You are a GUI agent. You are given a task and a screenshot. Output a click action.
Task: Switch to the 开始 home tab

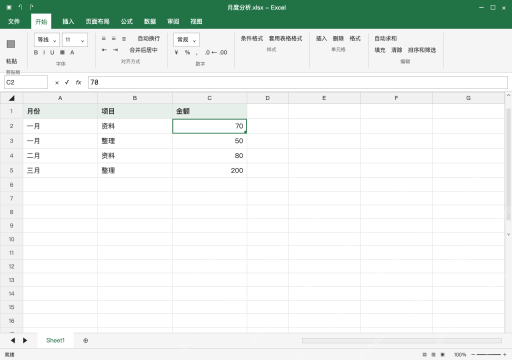click(41, 21)
